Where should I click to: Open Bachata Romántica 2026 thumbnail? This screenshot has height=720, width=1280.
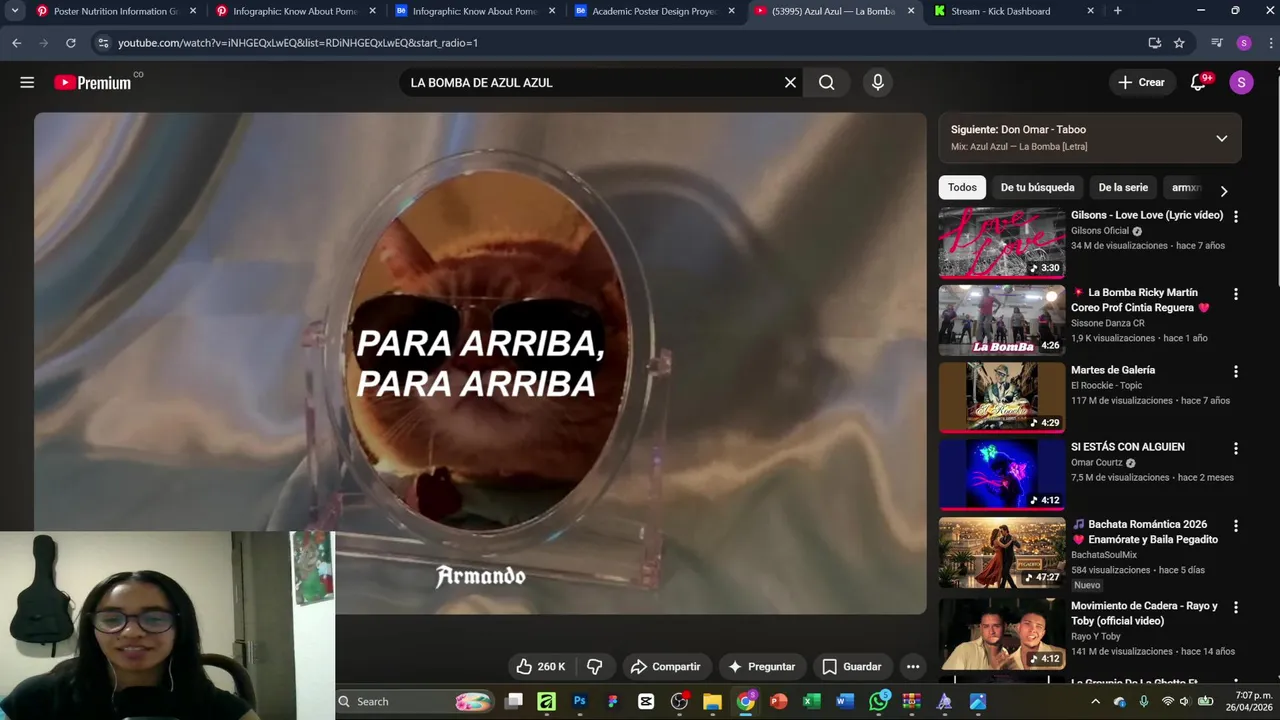click(1001, 552)
